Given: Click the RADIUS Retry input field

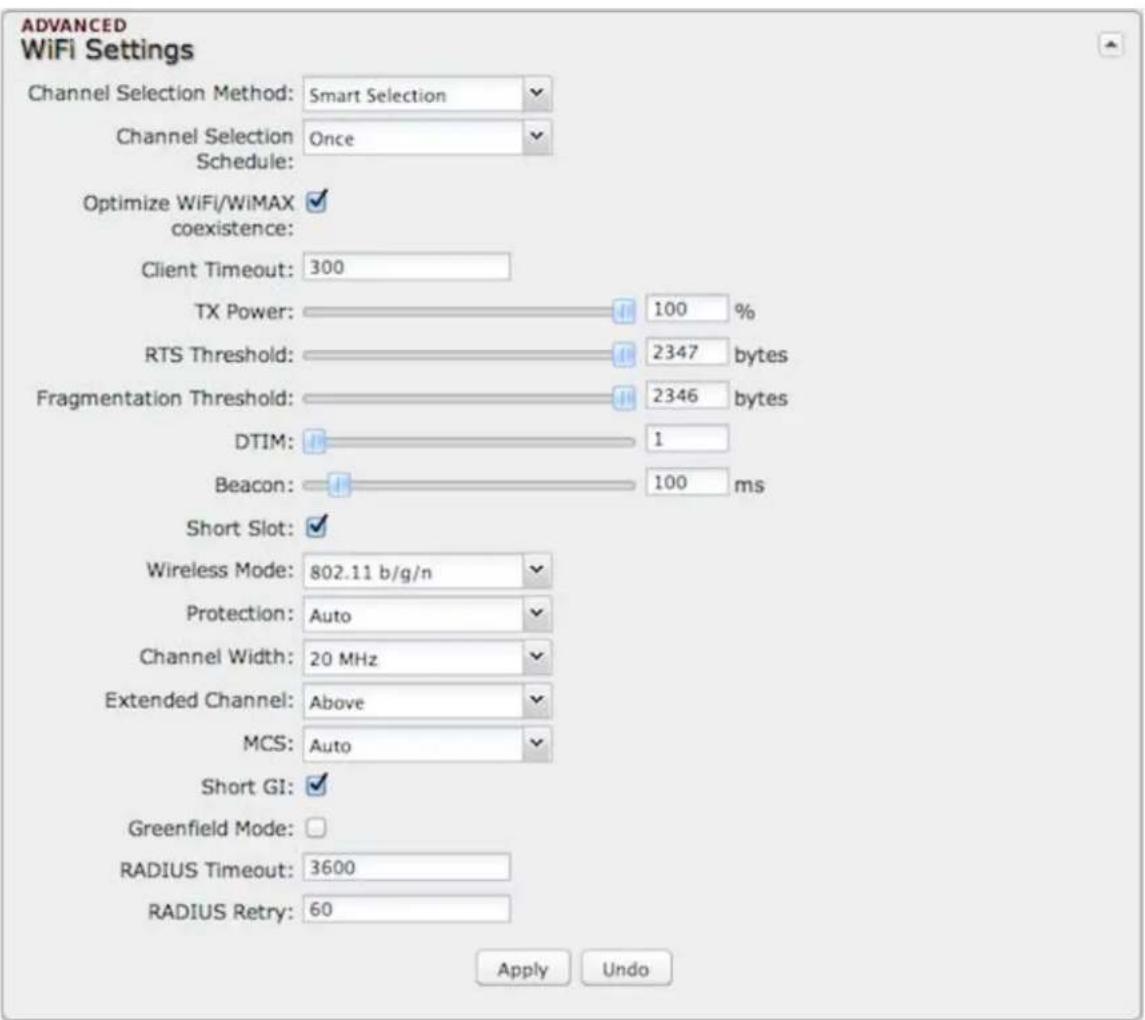Looking at the screenshot, I should coord(407,910).
